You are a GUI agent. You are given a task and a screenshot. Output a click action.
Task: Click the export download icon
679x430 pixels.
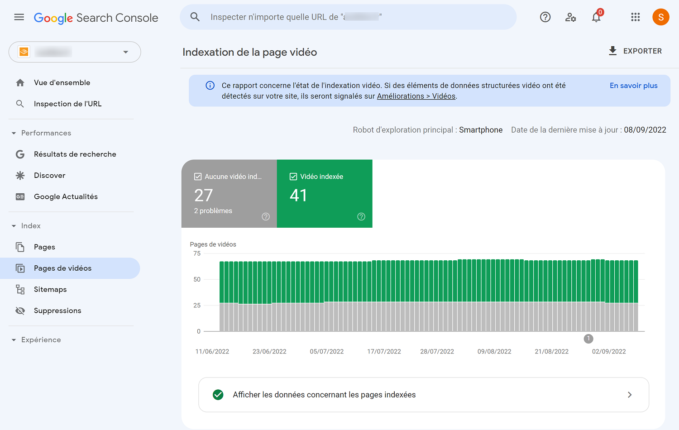pos(612,51)
